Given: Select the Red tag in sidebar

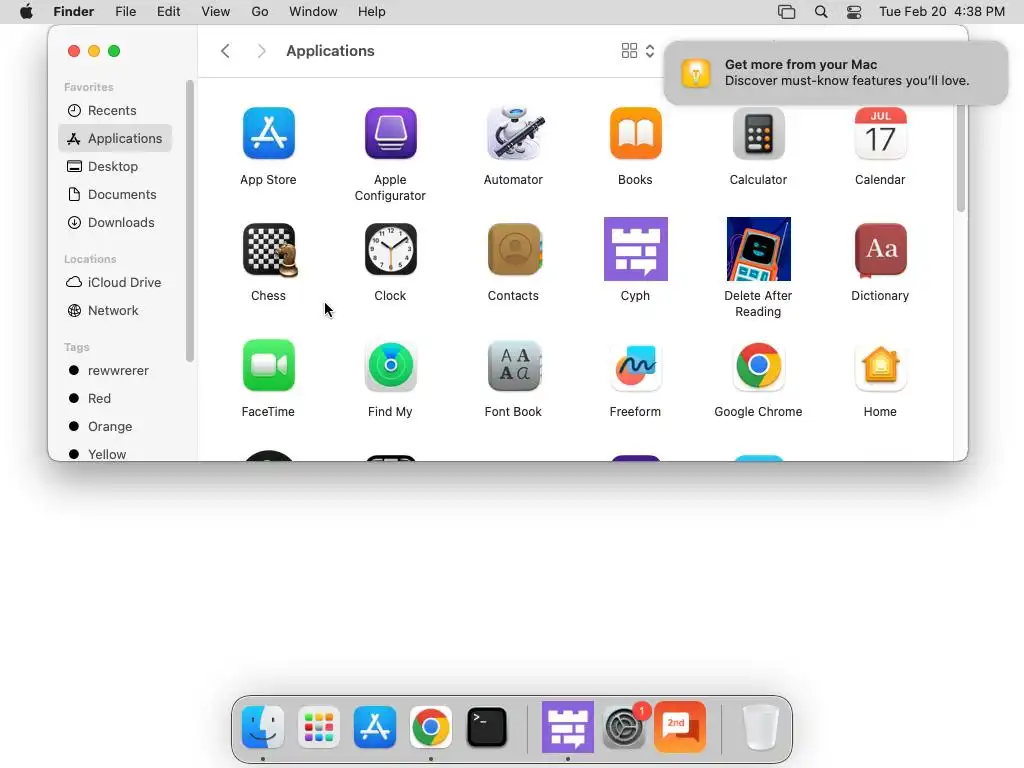Looking at the screenshot, I should click(115, 398).
